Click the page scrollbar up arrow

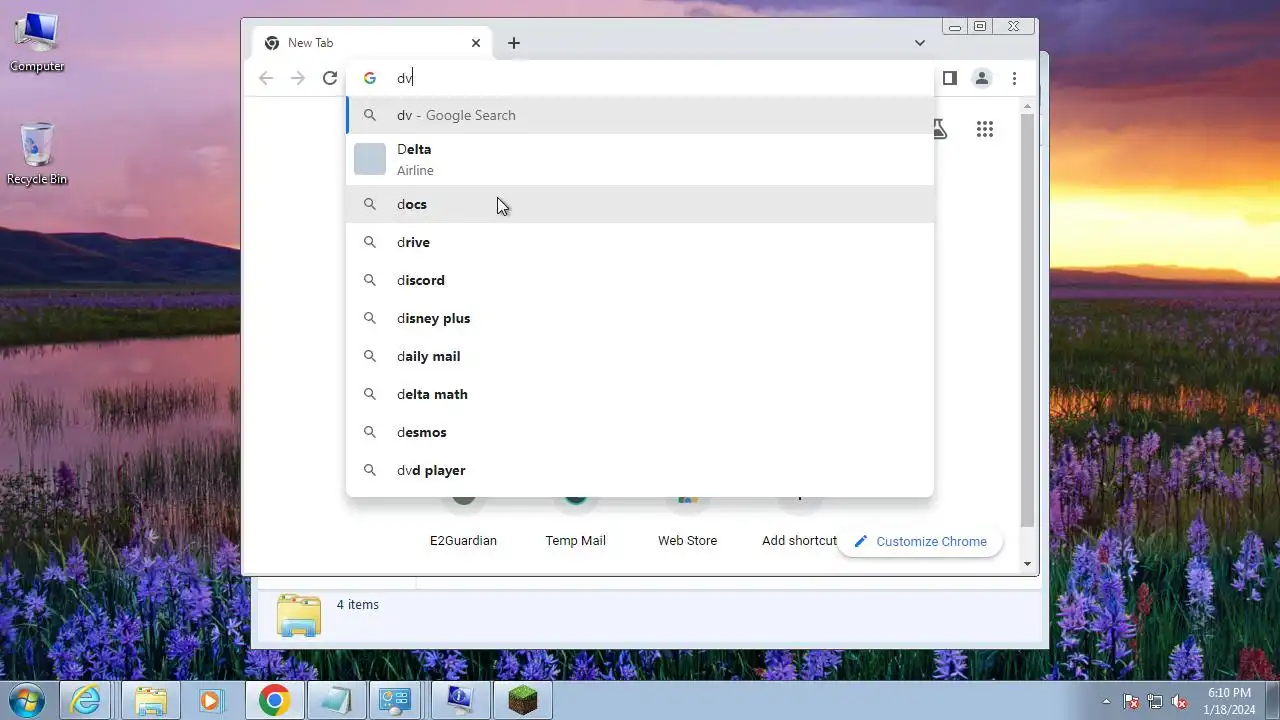[x=1027, y=106]
